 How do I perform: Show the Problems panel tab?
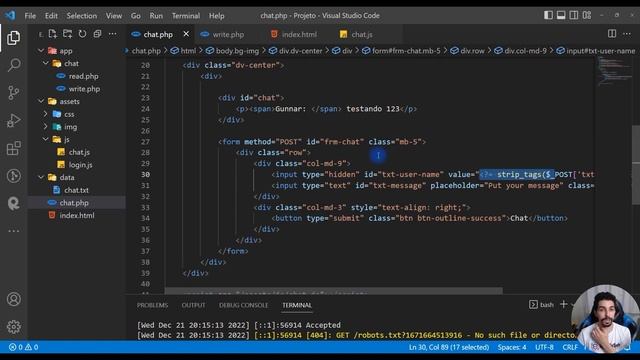point(152,305)
